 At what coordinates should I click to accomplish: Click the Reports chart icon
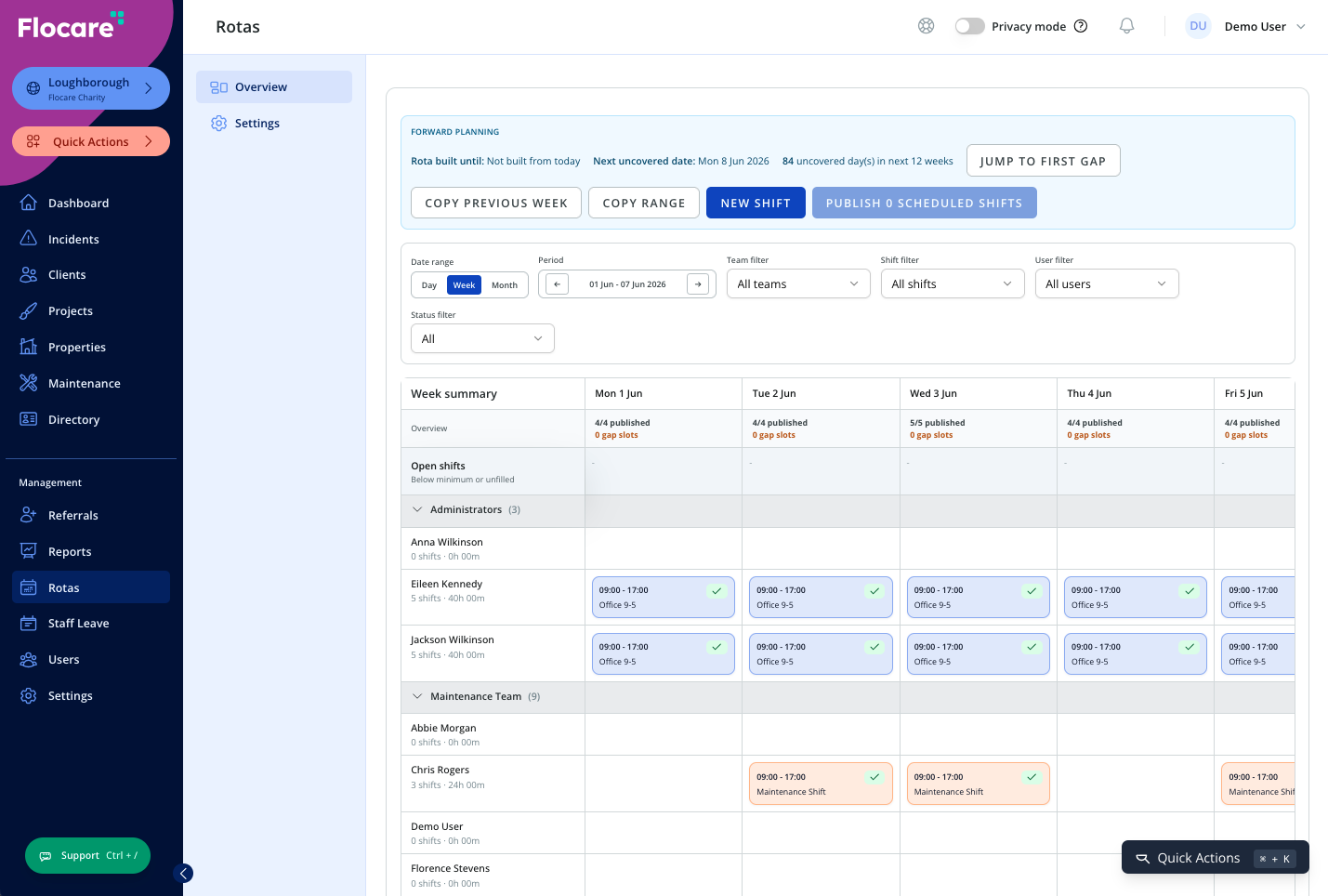pos(29,551)
